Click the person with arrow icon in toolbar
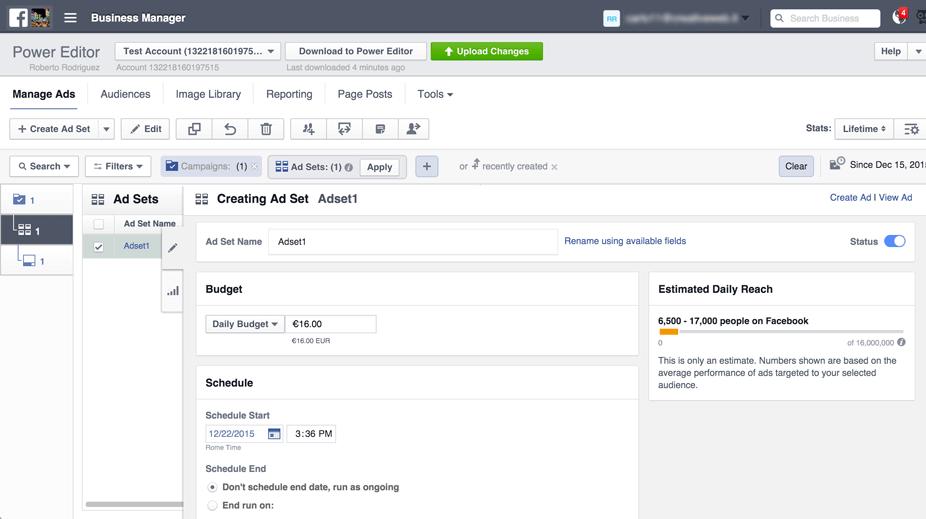Image resolution: width=926 pixels, height=519 pixels. tap(413, 129)
